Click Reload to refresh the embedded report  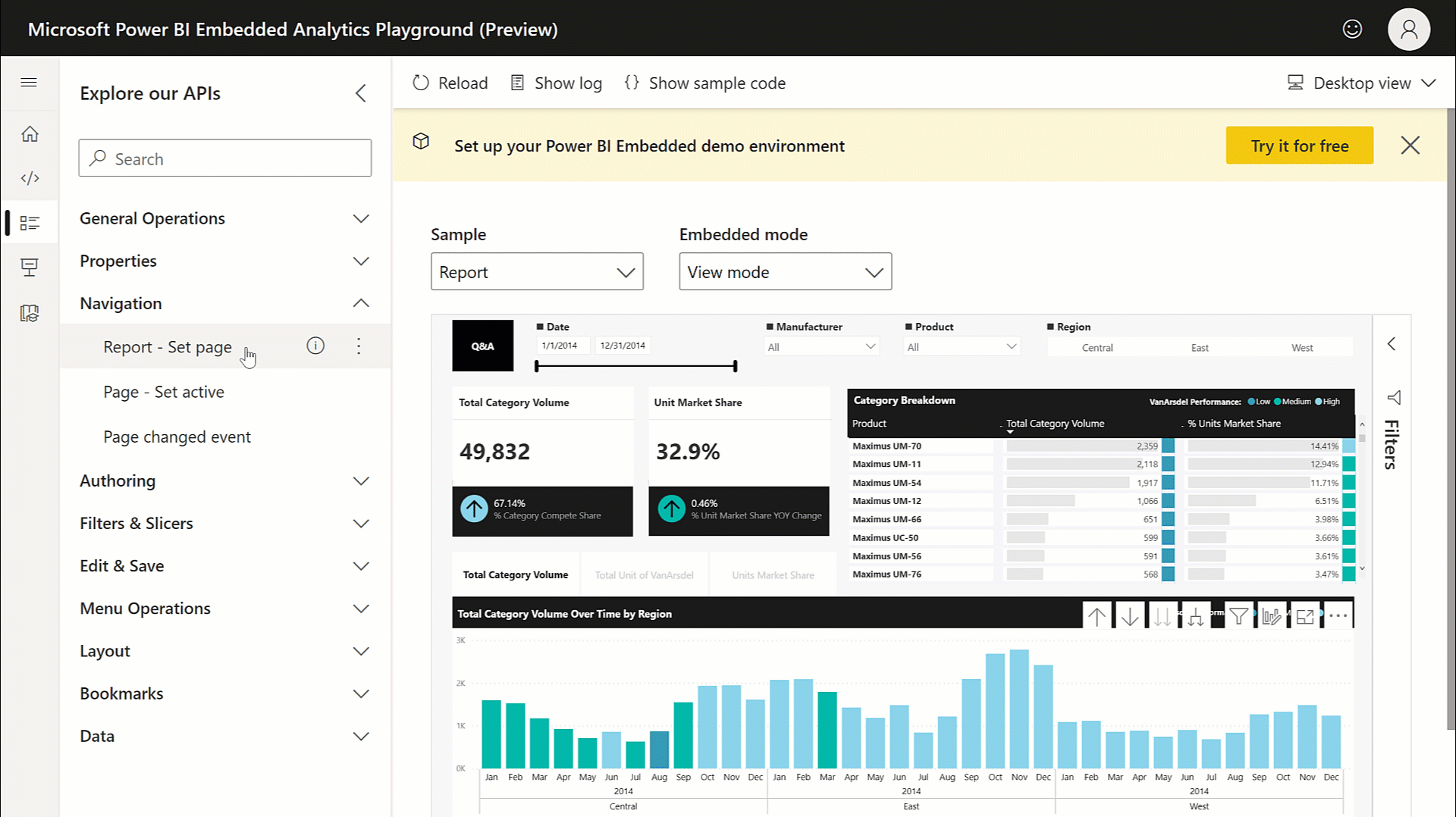450,83
